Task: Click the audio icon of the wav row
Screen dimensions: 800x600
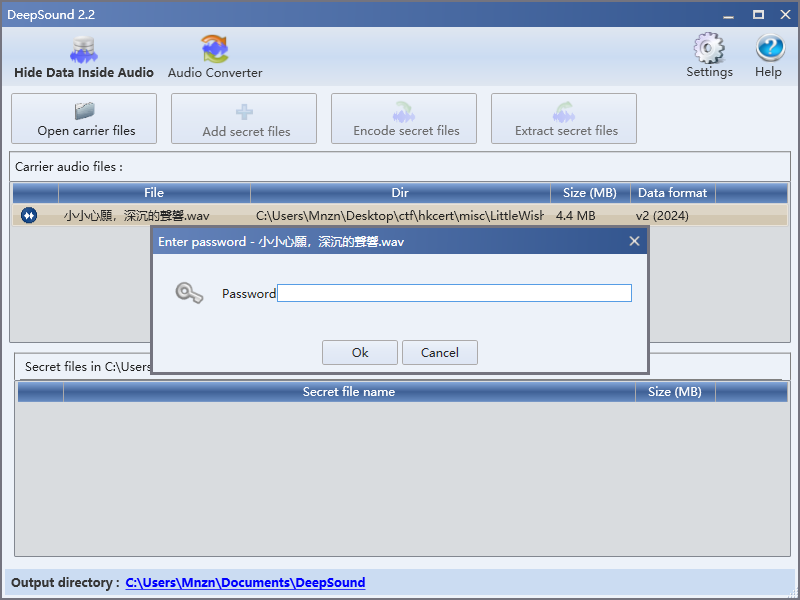Action: pyautogui.click(x=29, y=215)
